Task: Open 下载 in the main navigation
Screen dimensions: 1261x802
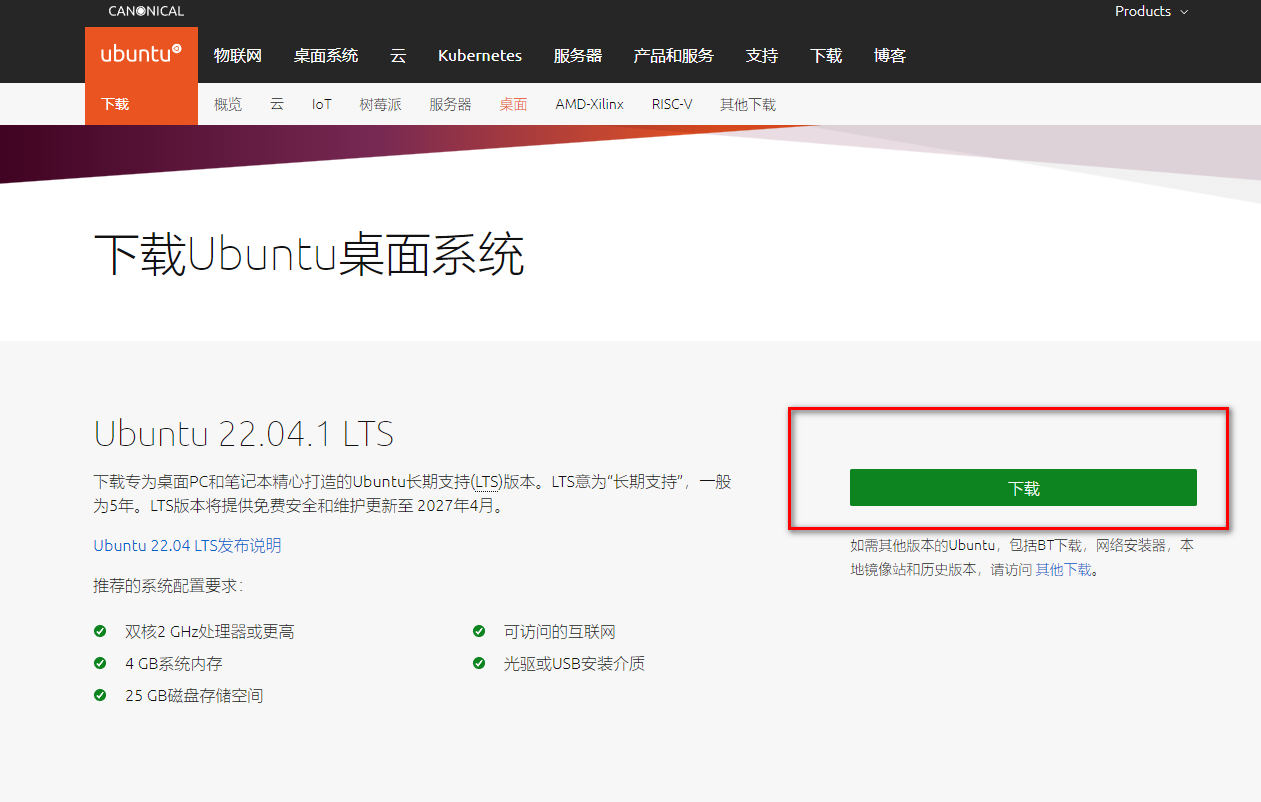Action: (x=826, y=55)
